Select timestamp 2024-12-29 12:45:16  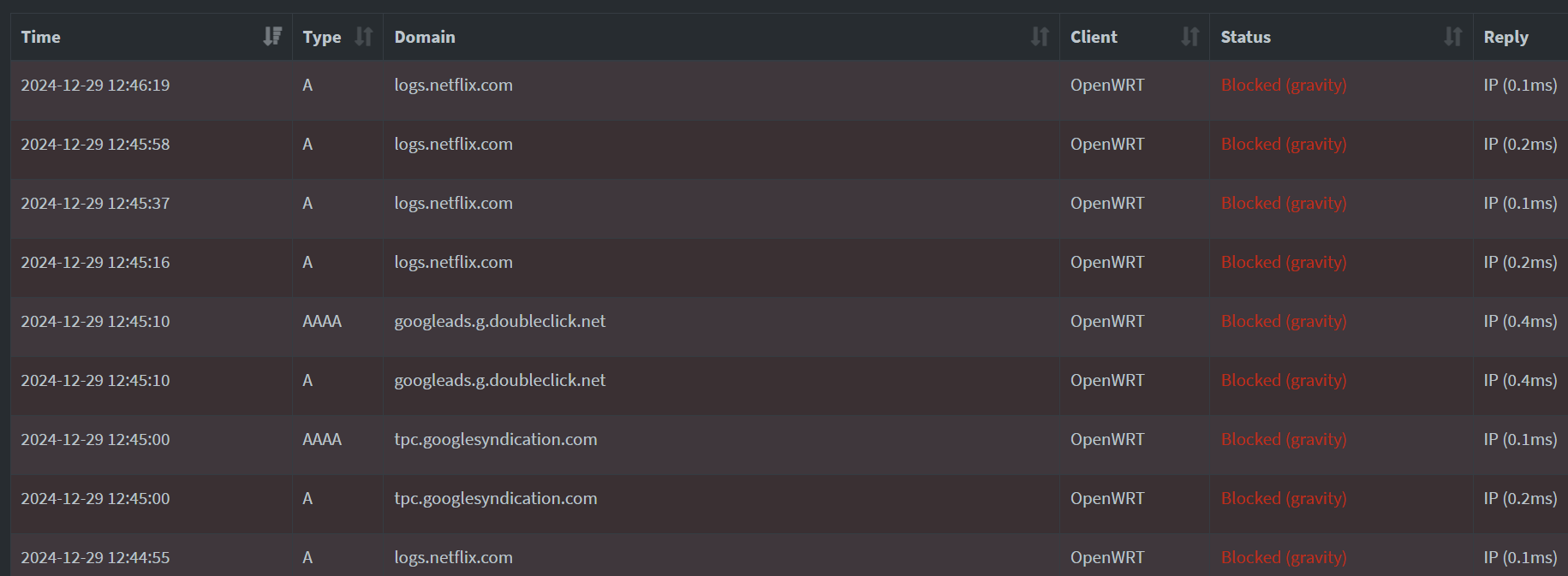[96, 262]
